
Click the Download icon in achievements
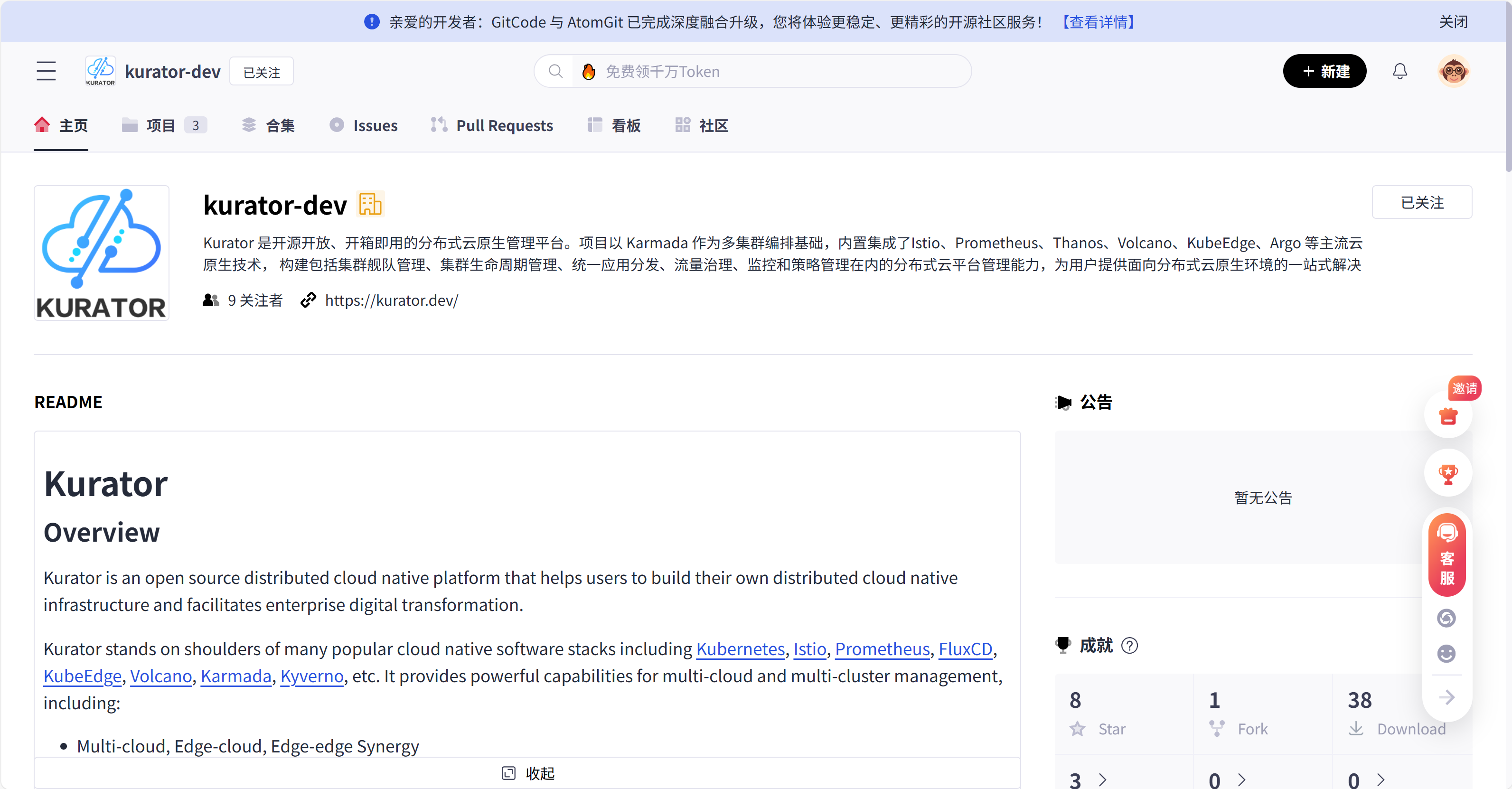[1356, 728]
